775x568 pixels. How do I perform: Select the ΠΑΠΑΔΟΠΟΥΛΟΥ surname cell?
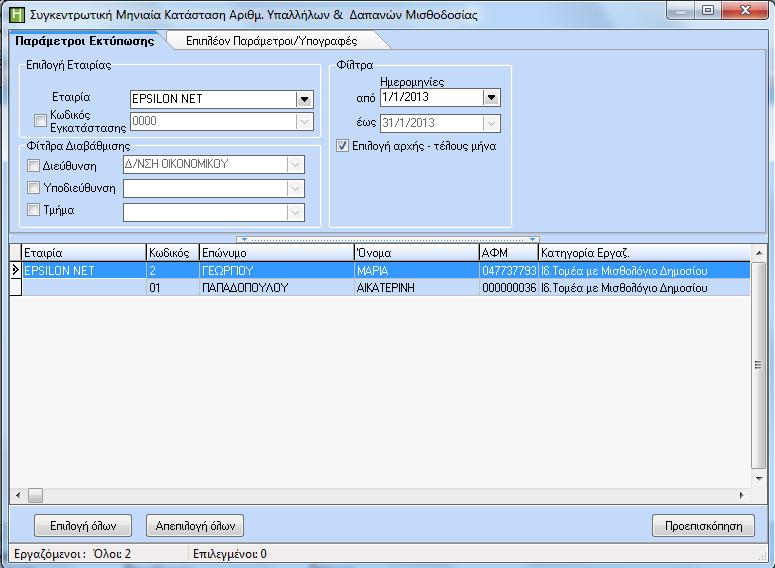coord(277,287)
